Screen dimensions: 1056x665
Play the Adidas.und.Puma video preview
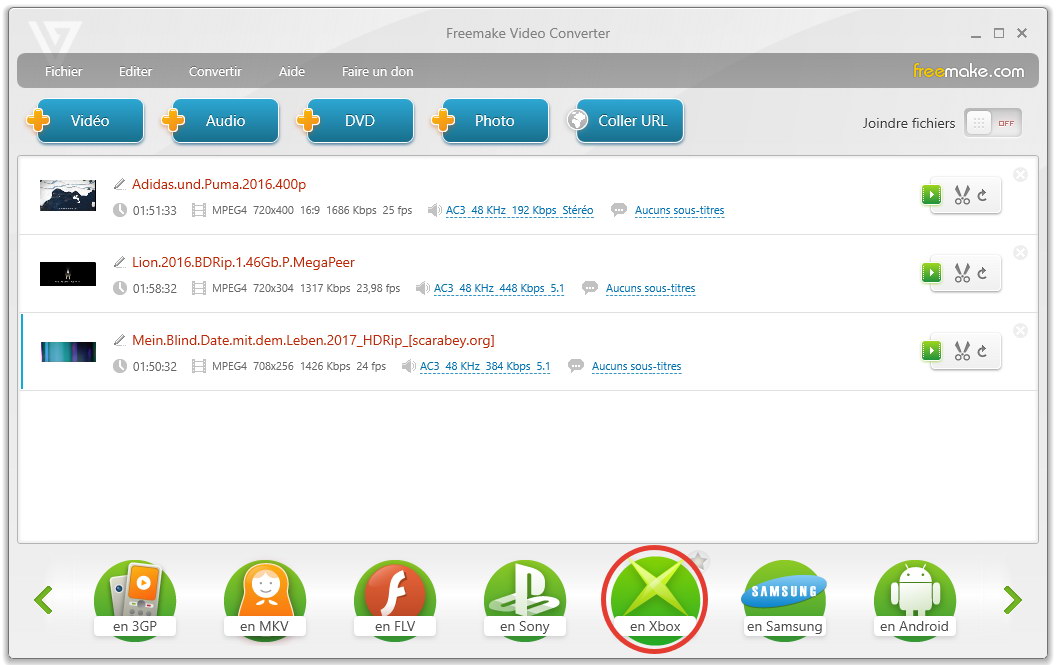click(931, 195)
